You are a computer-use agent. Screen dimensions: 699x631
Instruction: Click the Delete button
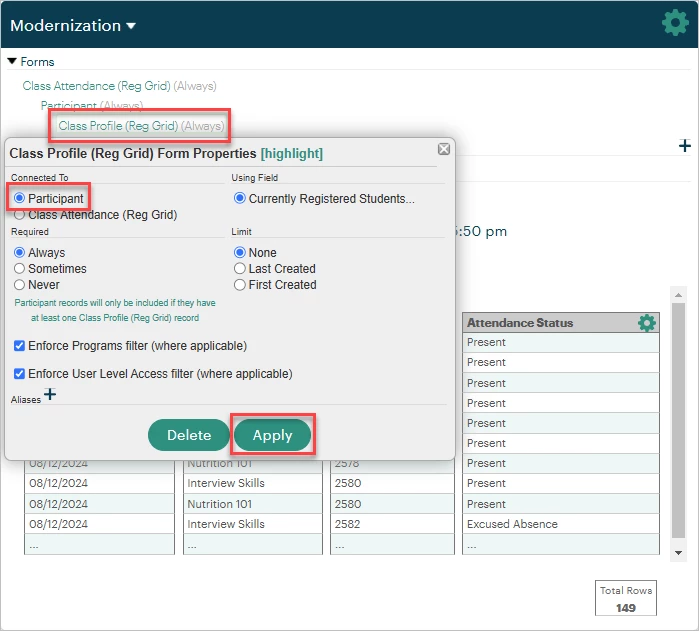tap(189, 435)
